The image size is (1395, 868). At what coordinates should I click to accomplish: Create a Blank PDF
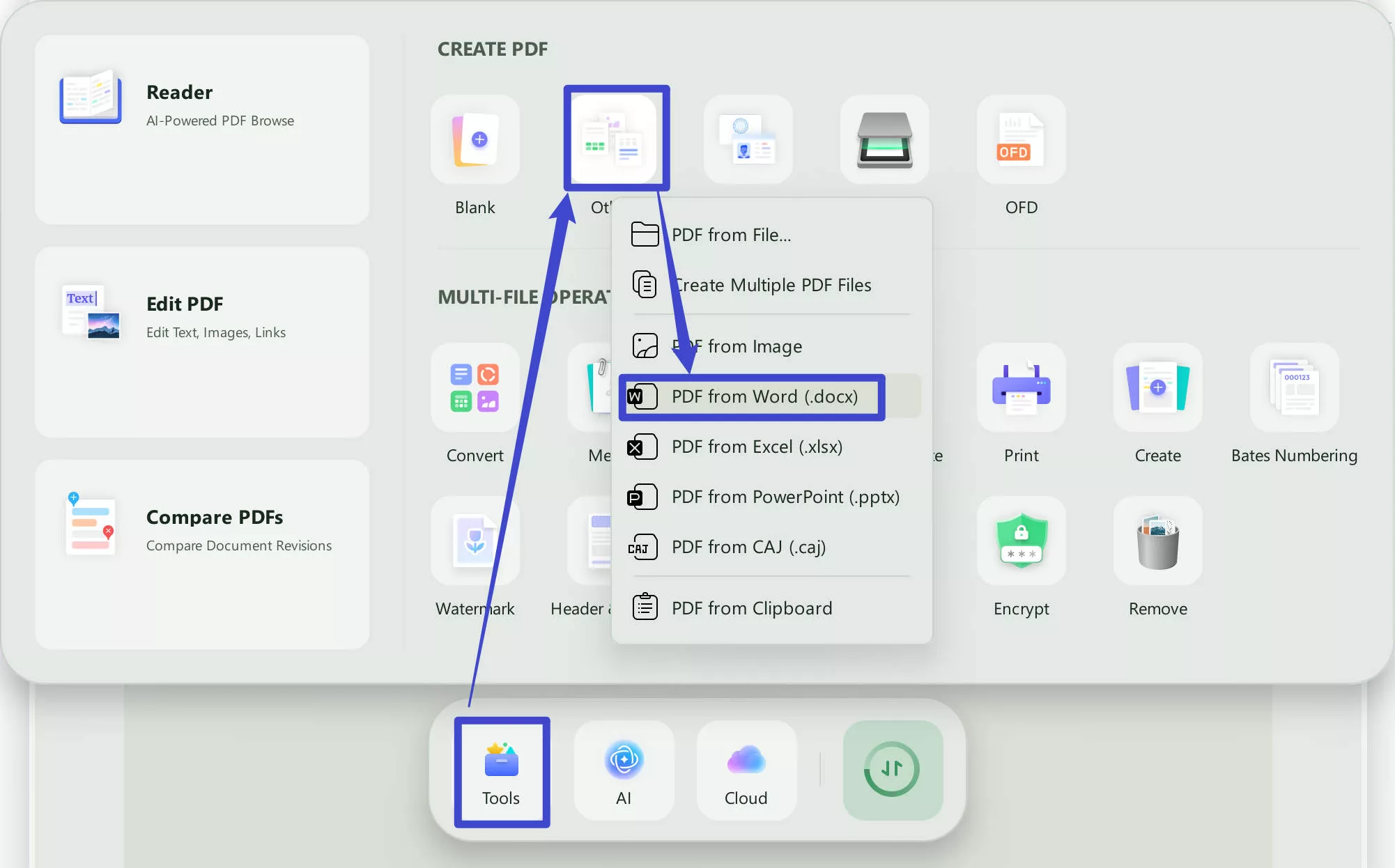pyautogui.click(x=475, y=140)
